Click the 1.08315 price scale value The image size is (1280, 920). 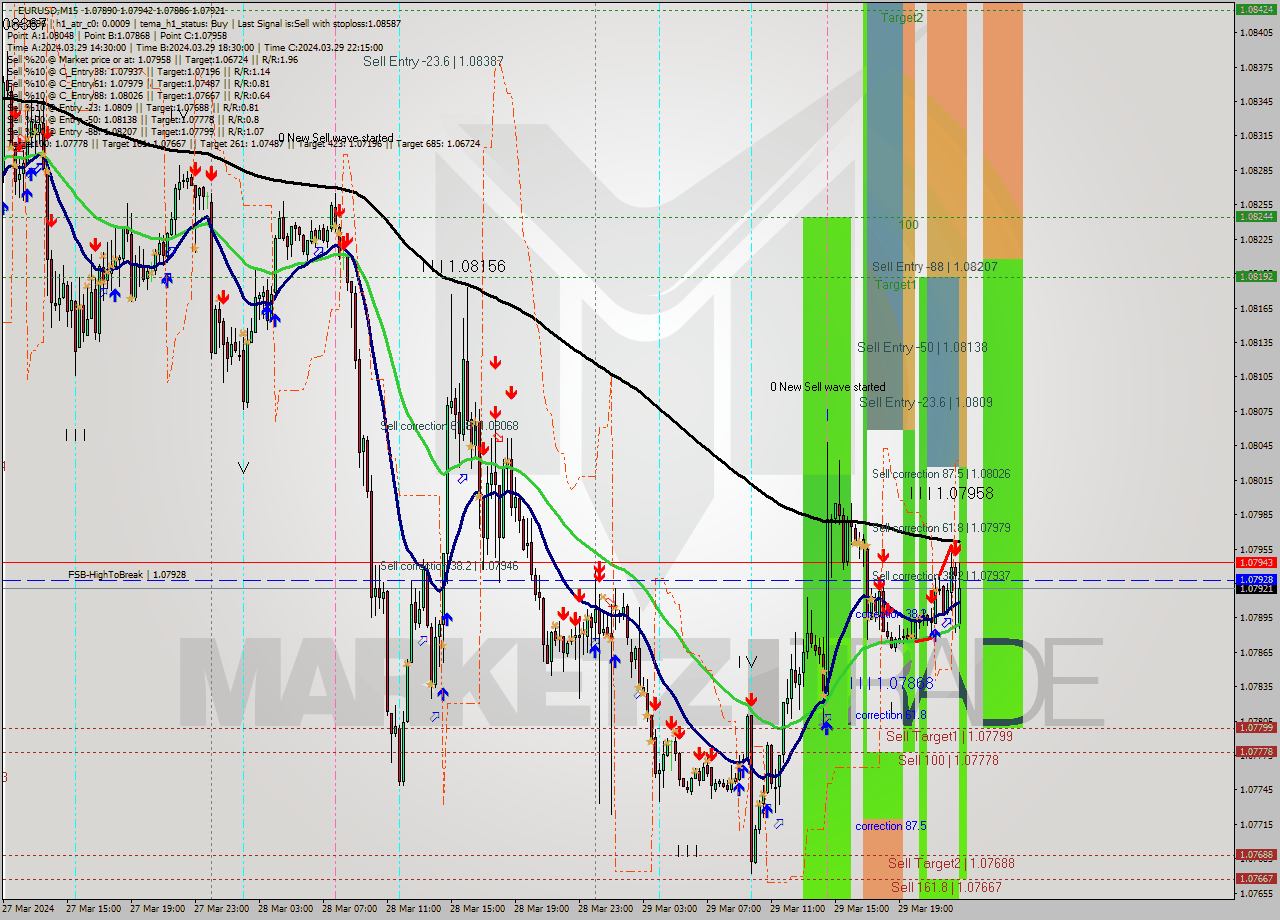pyautogui.click(x=1257, y=136)
